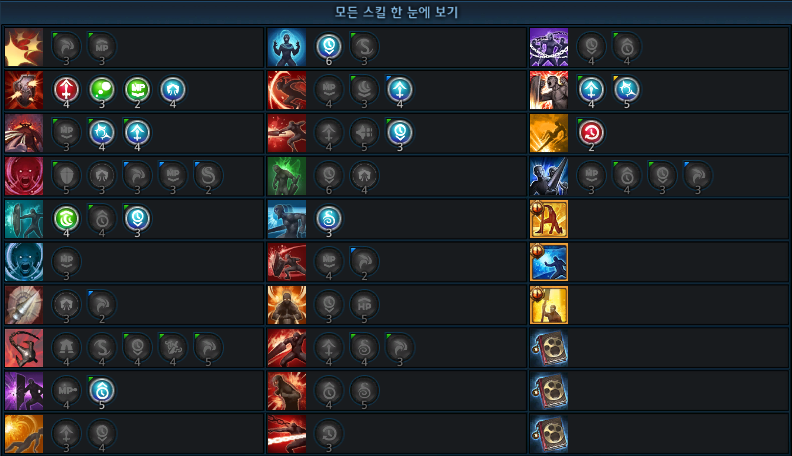792x456 pixels.
Task: Click the gold-framed yellow flag bearer skill
Action: 549,305
